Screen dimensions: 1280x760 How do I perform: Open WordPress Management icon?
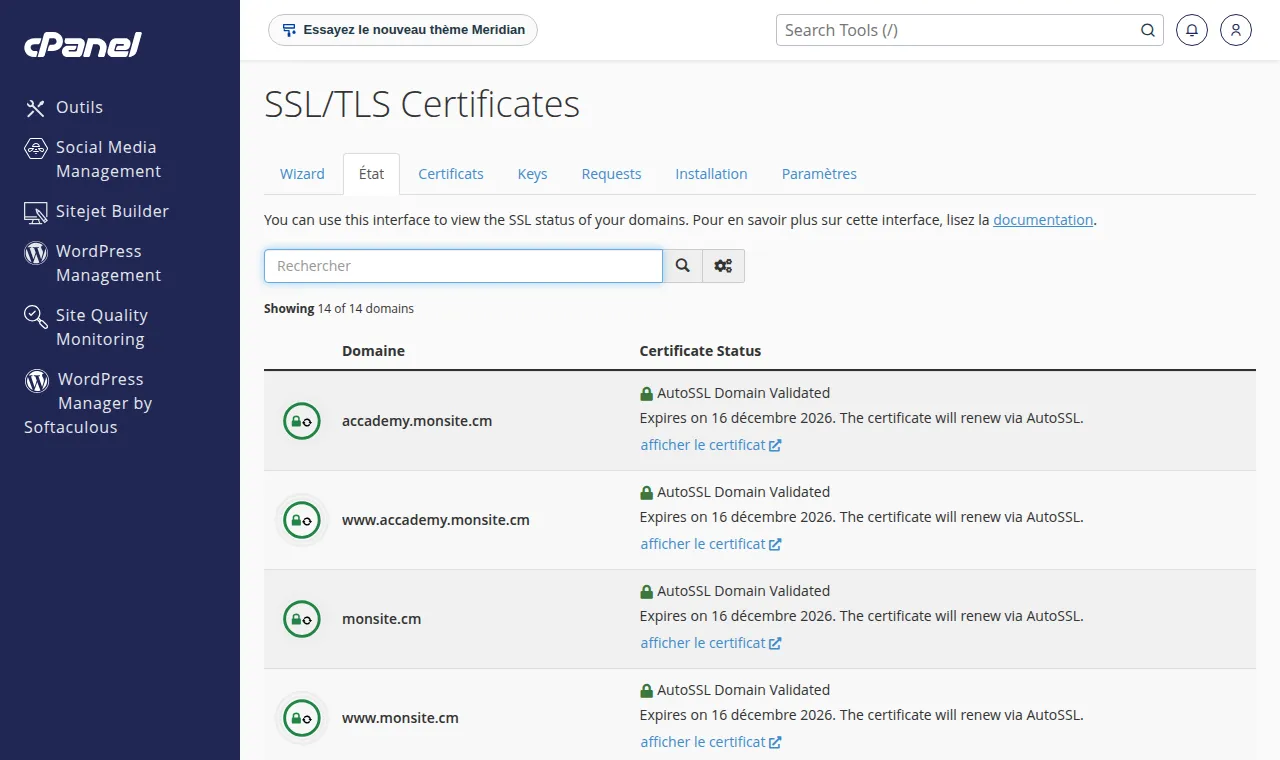[36, 252]
